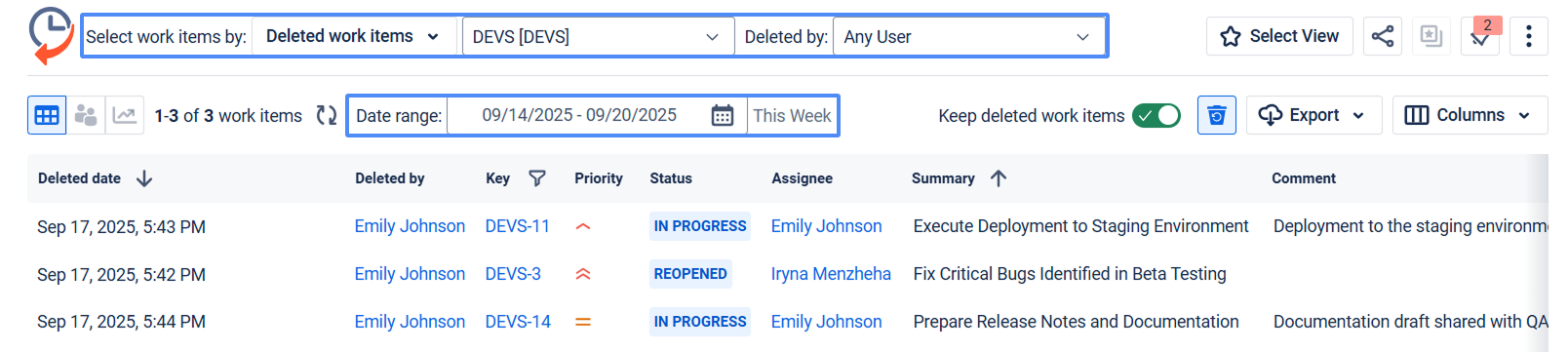Open the calendar picker icon

pyautogui.click(x=723, y=115)
